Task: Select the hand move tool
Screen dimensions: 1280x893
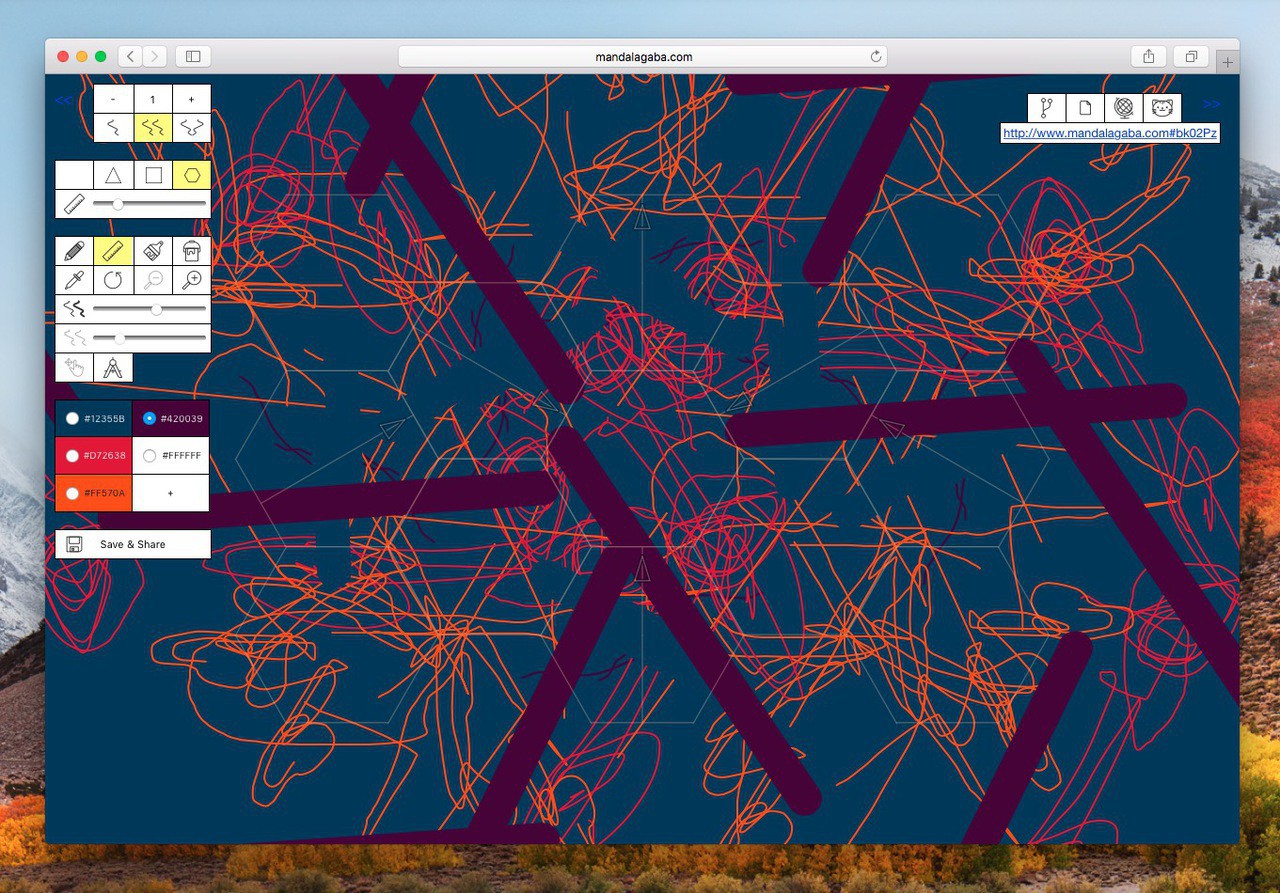Action: coord(74,367)
